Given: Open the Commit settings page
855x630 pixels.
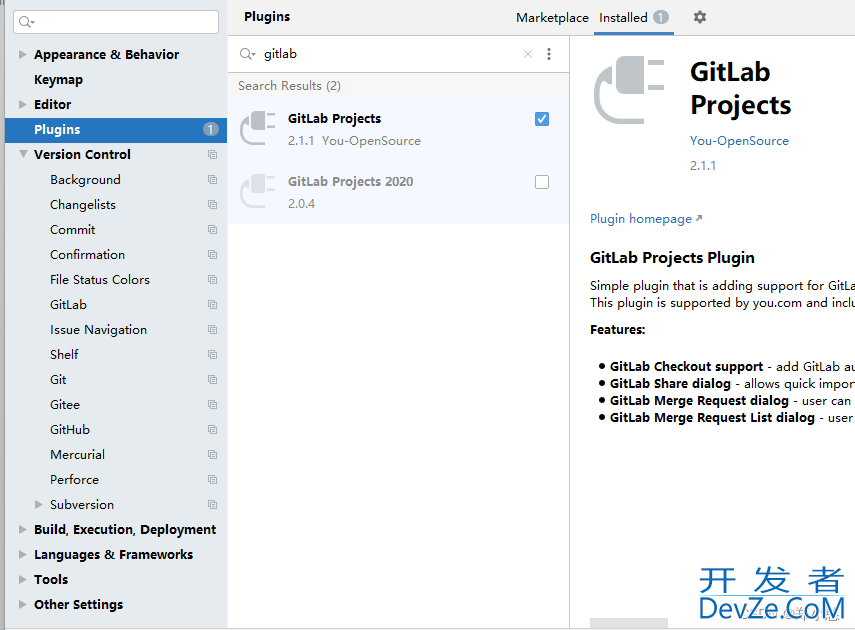Looking at the screenshot, I should click(73, 230).
